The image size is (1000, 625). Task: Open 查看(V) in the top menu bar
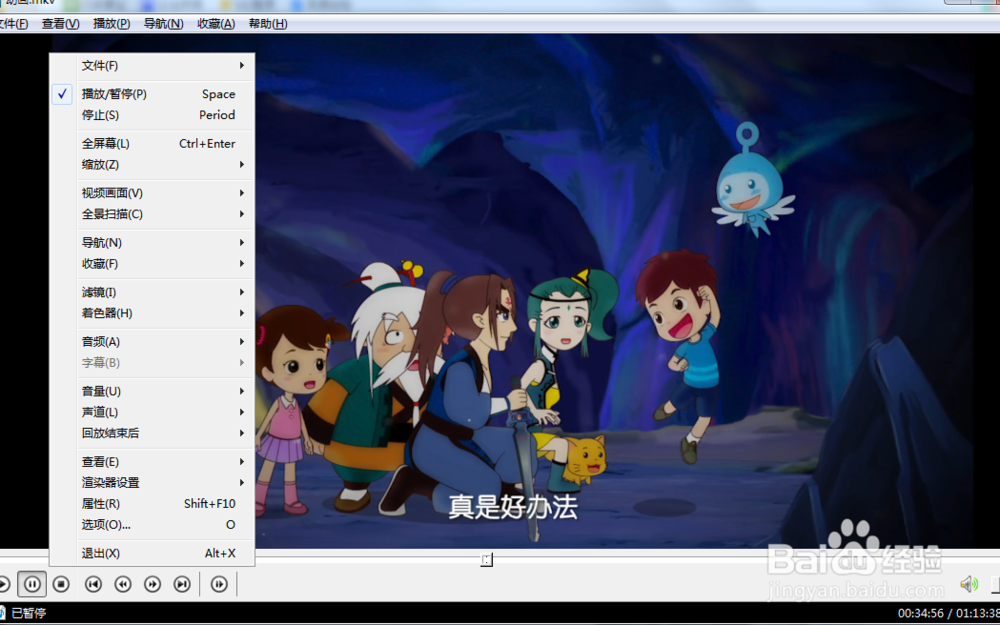(61, 24)
